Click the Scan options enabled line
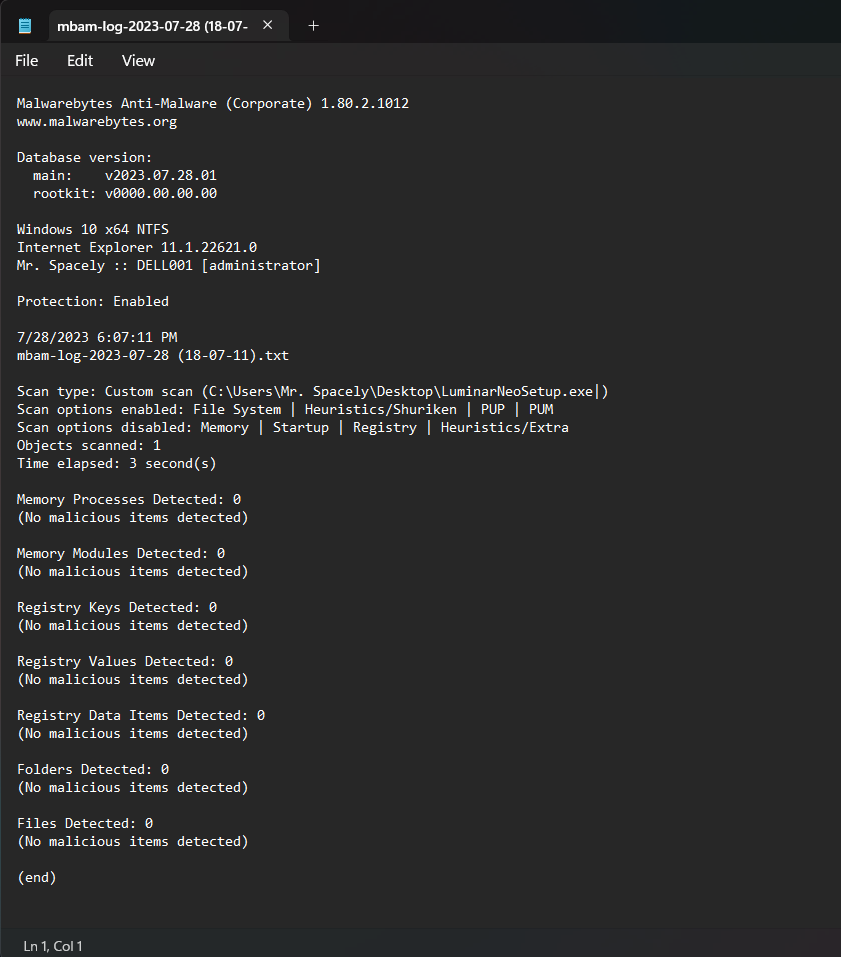This screenshot has height=957, width=841. [285, 410]
